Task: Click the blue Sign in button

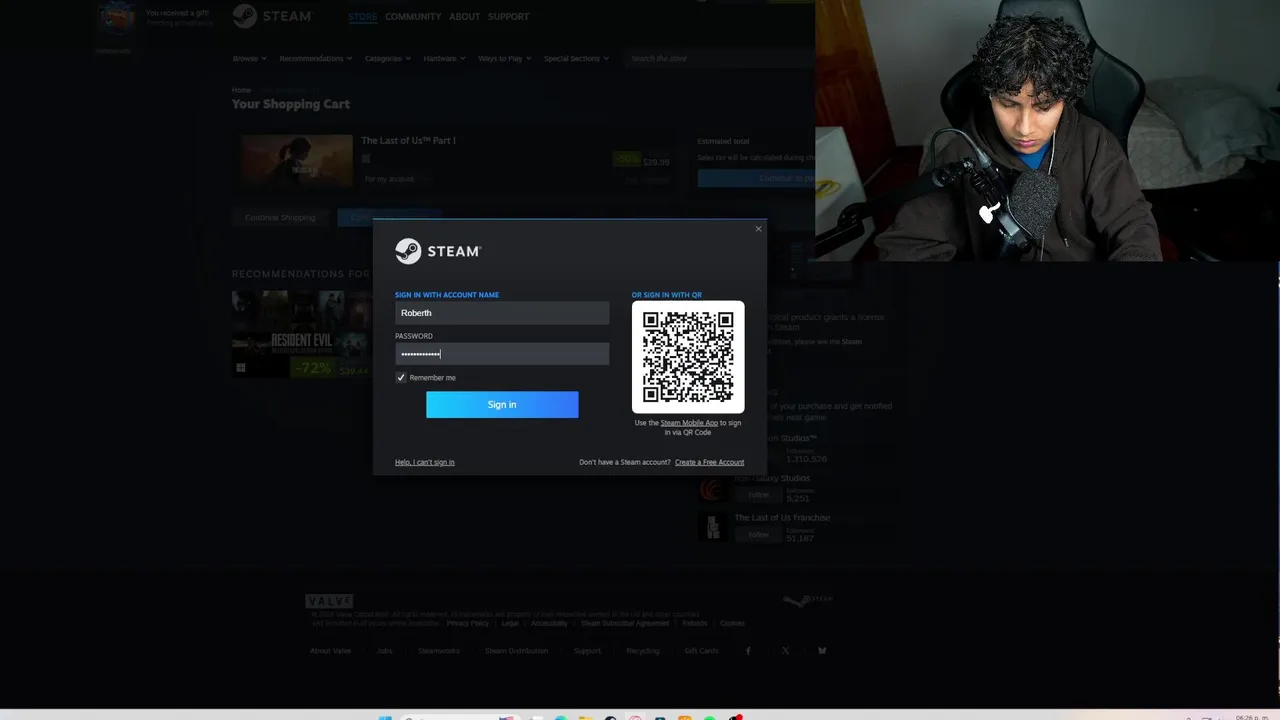Action: [x=502, y=405]
